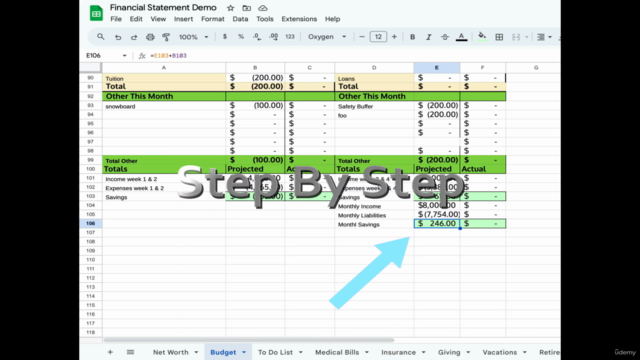Switch to the Insurance tab
Screen dimensions: 640x360
[398, 352]
